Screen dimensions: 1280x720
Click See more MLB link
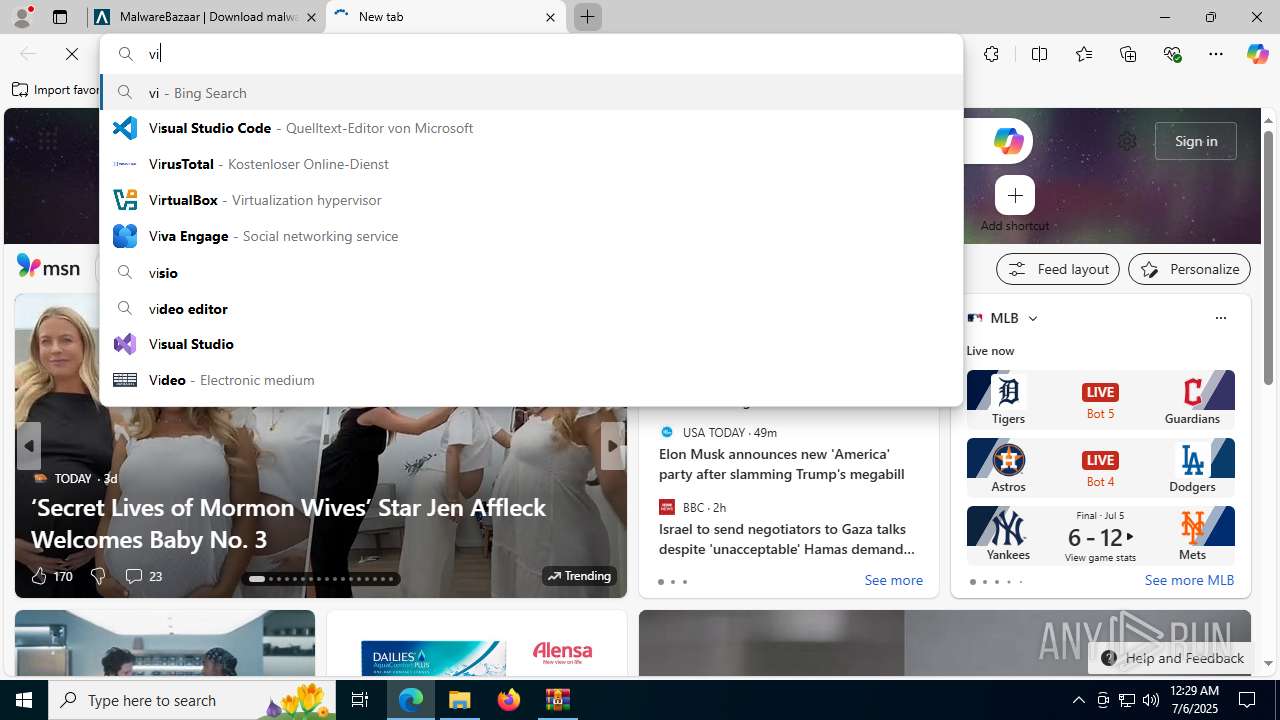click(1189, 580)
